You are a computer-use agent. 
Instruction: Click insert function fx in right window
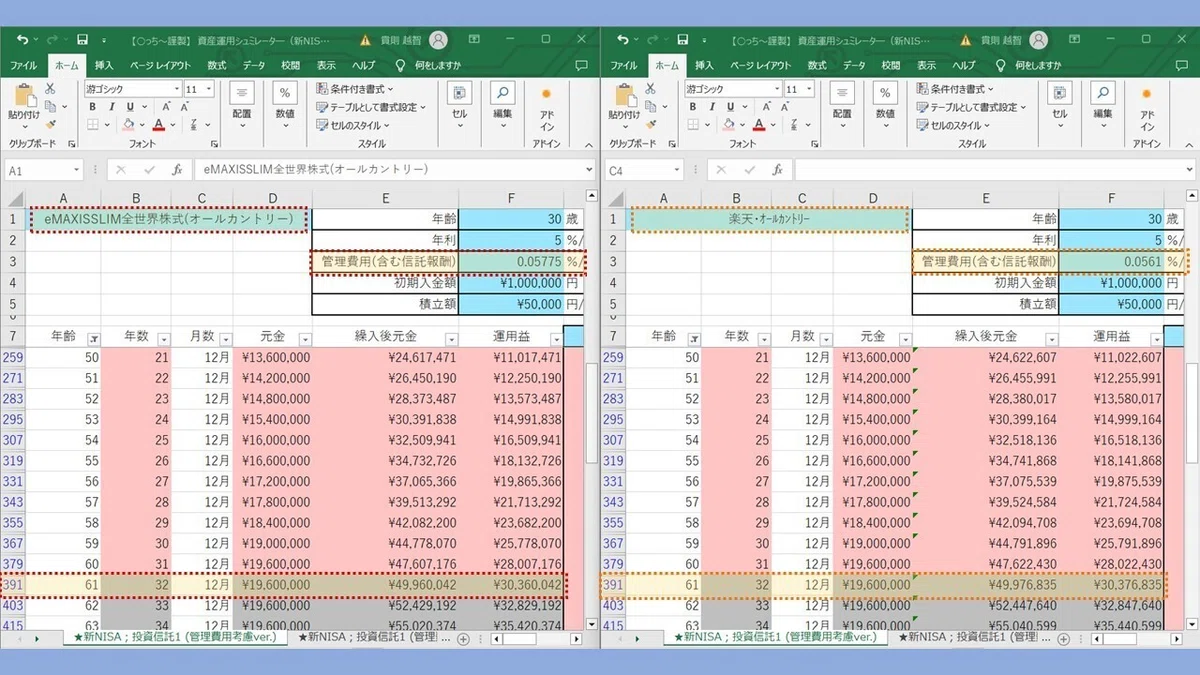pyautogui.click(x=777, y=170)
